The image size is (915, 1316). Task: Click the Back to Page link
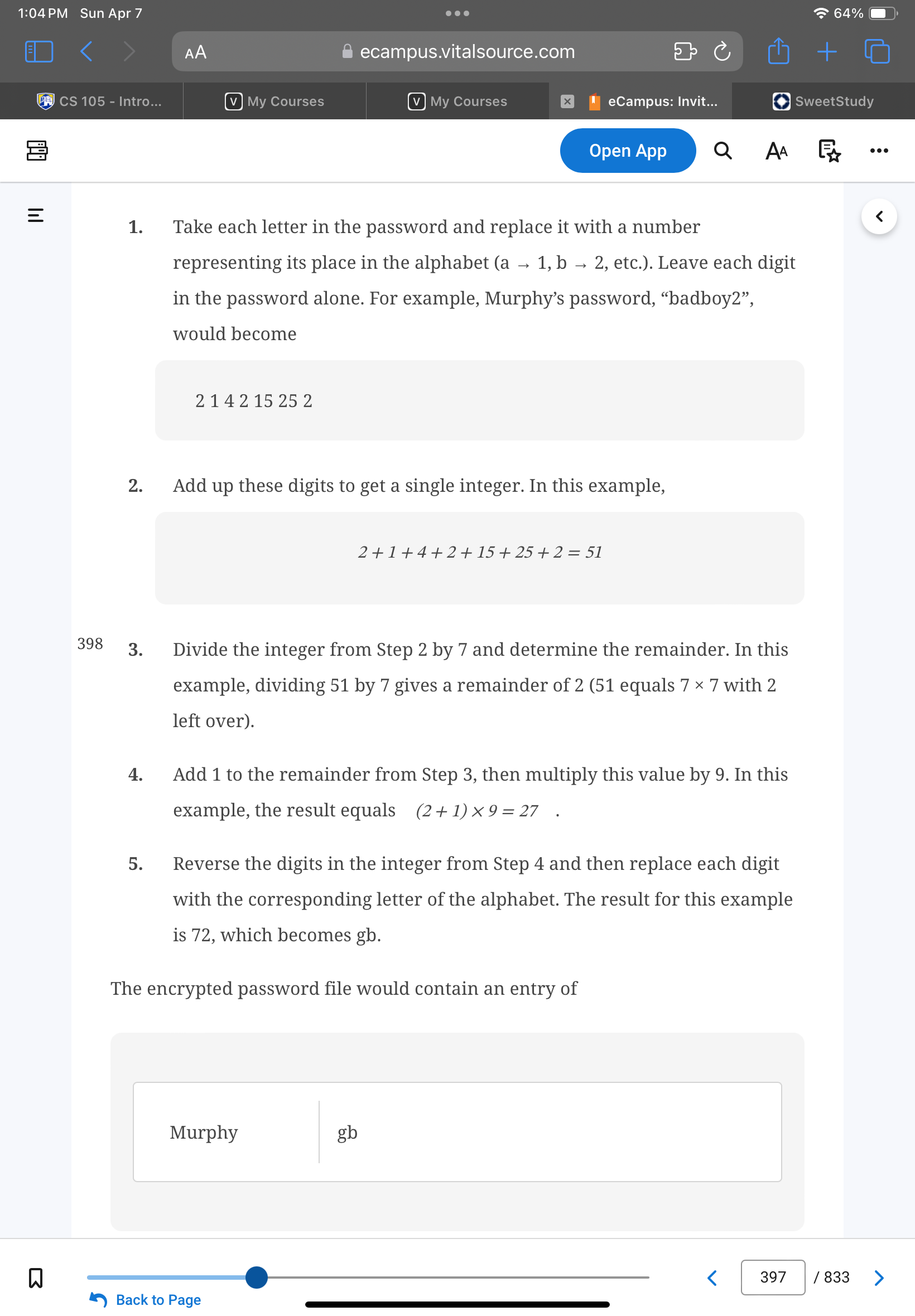click(145, 1299)
